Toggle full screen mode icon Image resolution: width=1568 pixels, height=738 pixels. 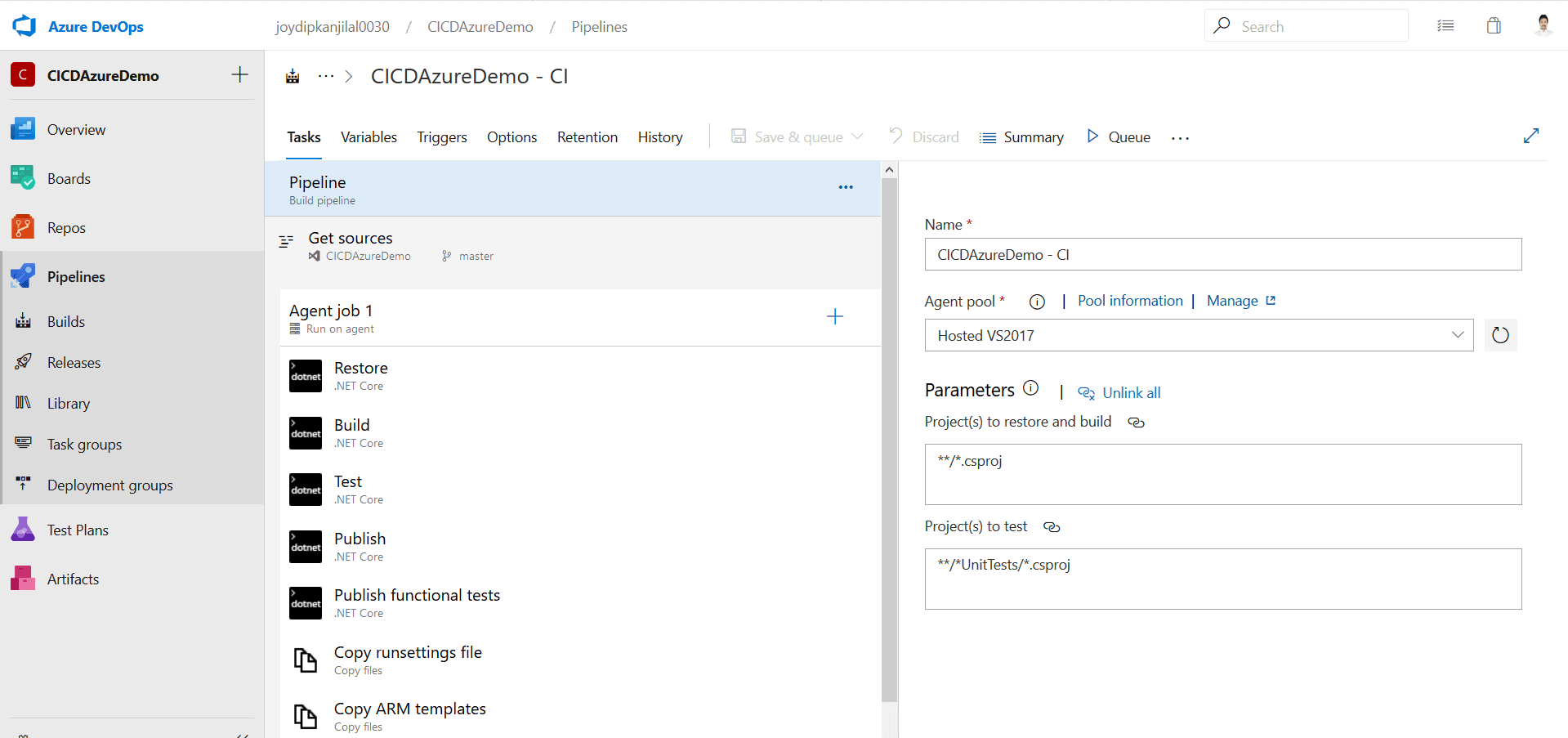pyautogui.click(x=1531, y=136)
